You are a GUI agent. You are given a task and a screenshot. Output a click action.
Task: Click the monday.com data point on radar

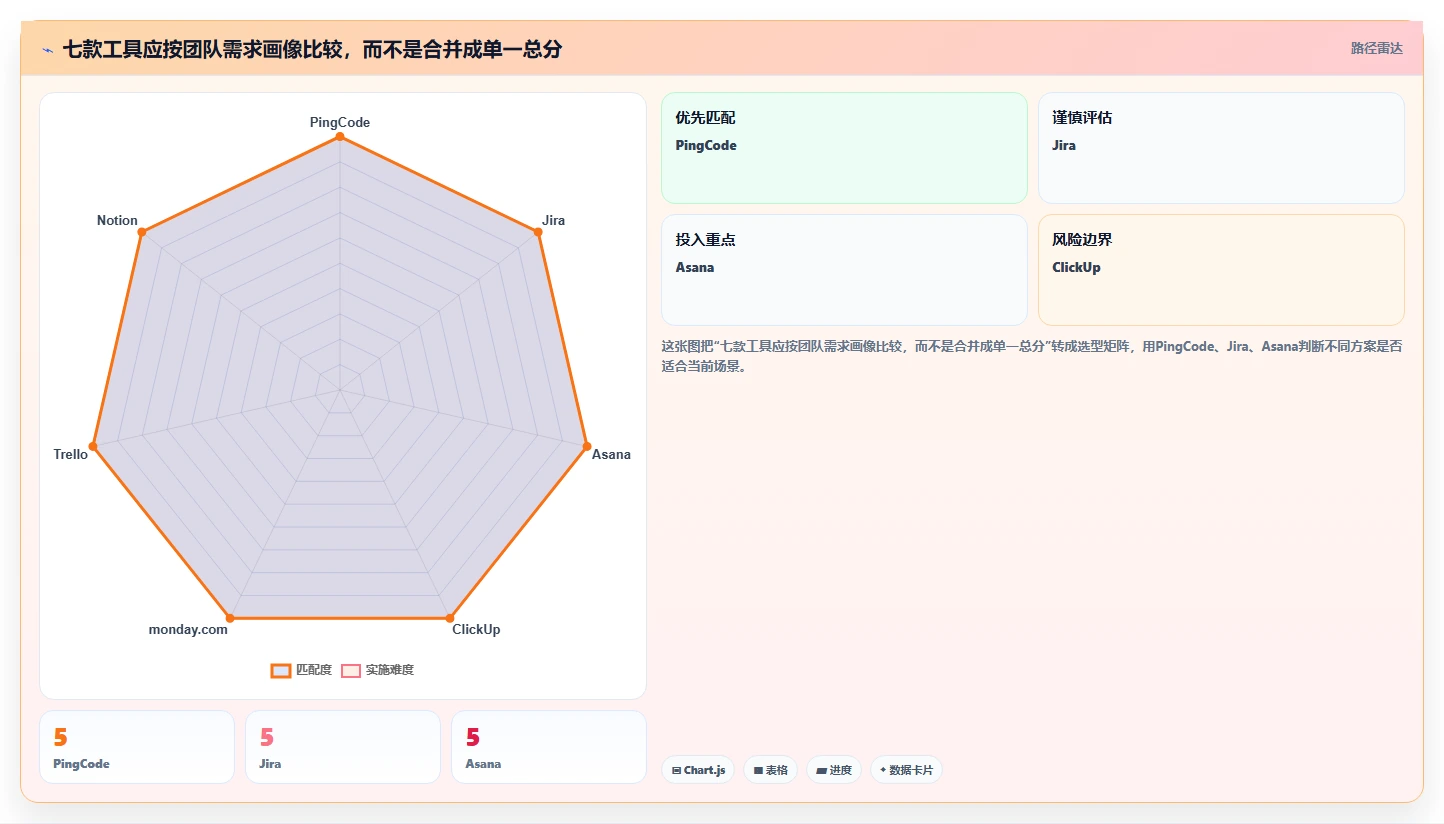tap(230, 618)
